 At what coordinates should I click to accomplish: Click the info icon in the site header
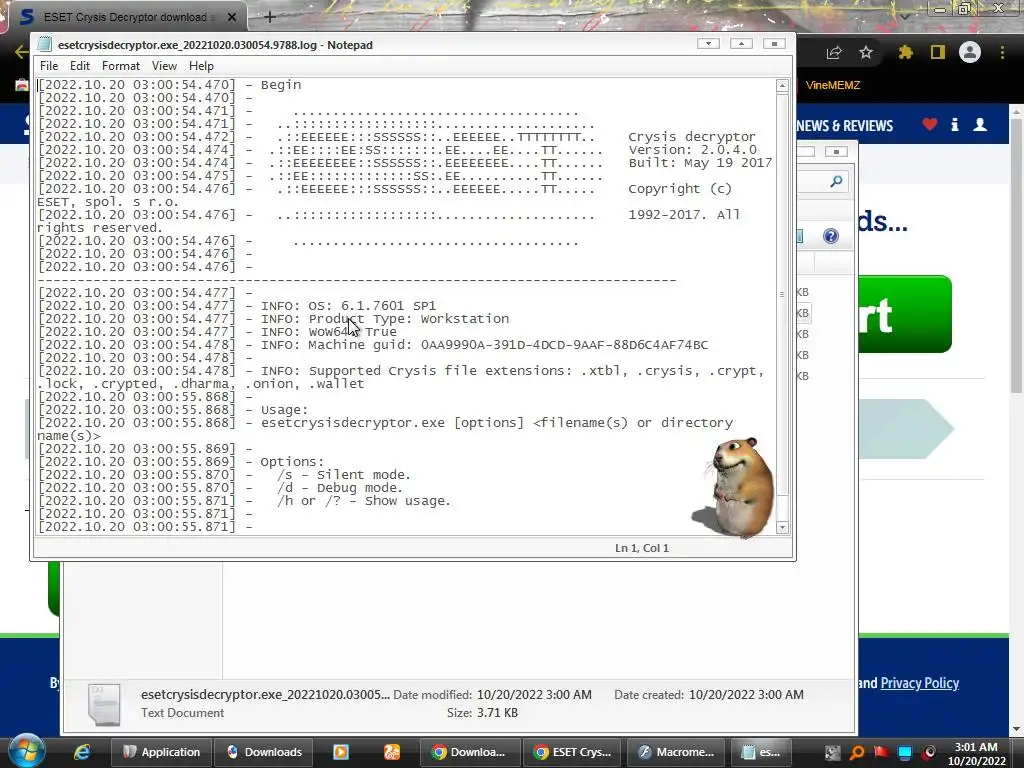click(x=955, y=124)
